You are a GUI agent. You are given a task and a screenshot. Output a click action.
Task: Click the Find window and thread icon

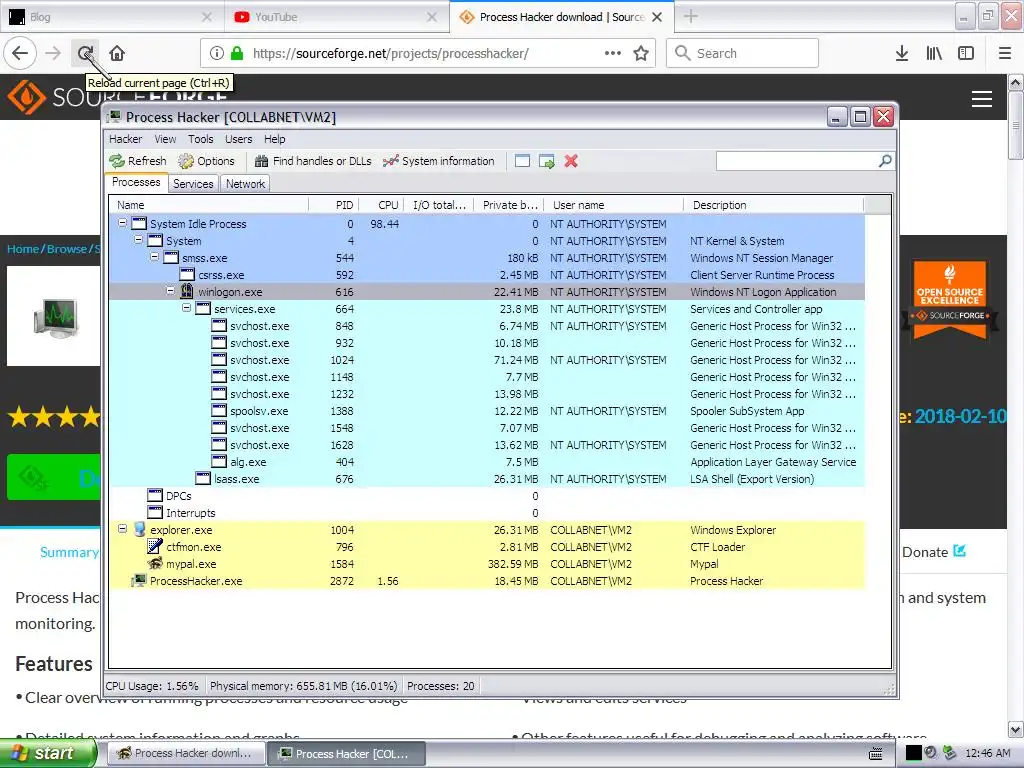pyautogui.click(x=547, y=161)
